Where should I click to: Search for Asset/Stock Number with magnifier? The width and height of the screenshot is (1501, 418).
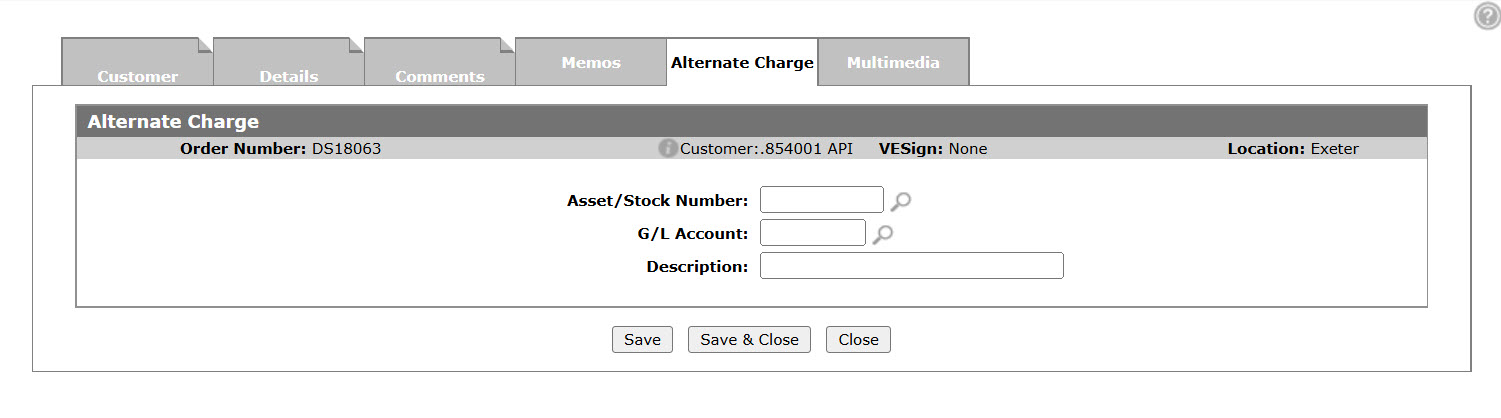coord(901,201)
